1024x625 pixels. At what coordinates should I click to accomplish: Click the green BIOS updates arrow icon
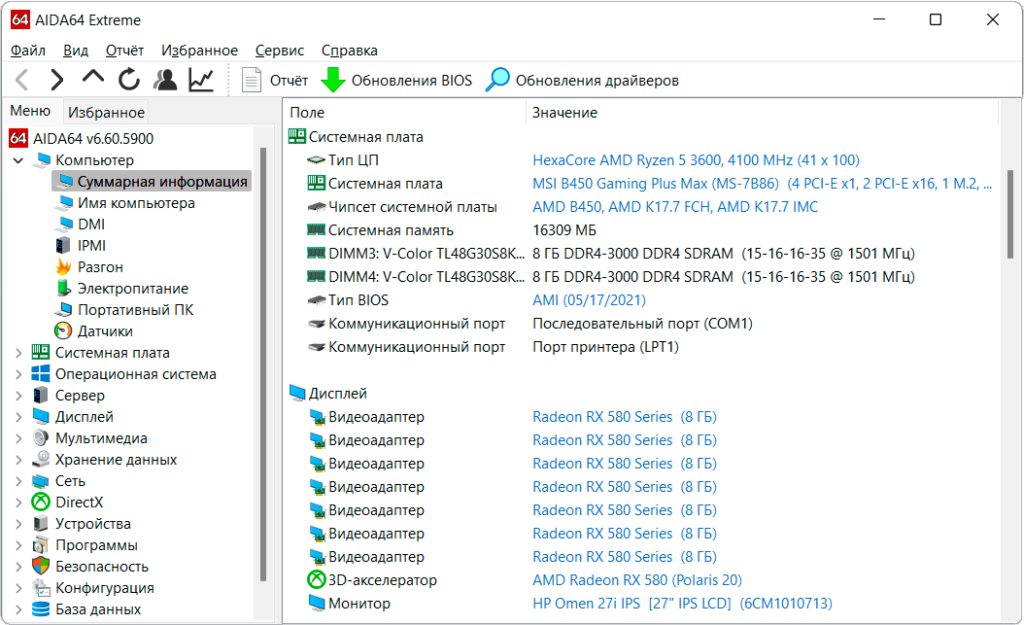pos(332,80)
